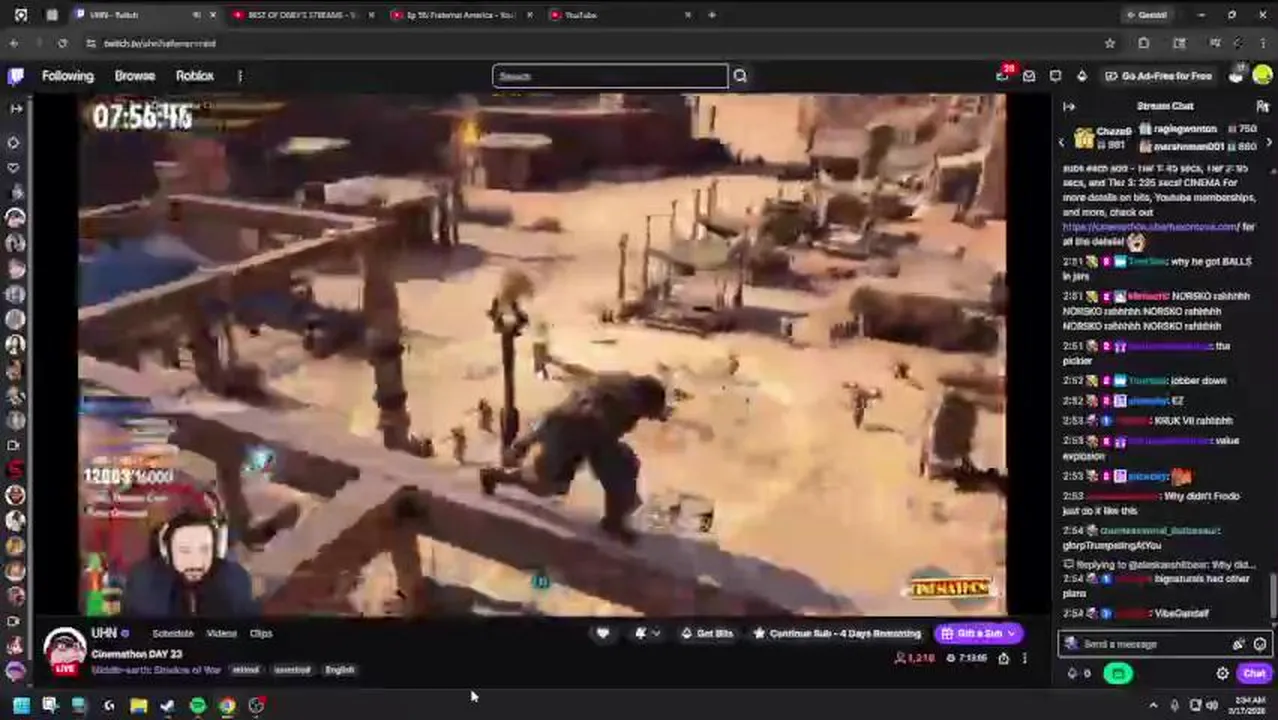Open Spotify from the taskbar
The width and height of the screenshot is (1278, 720).
(198, 706)
